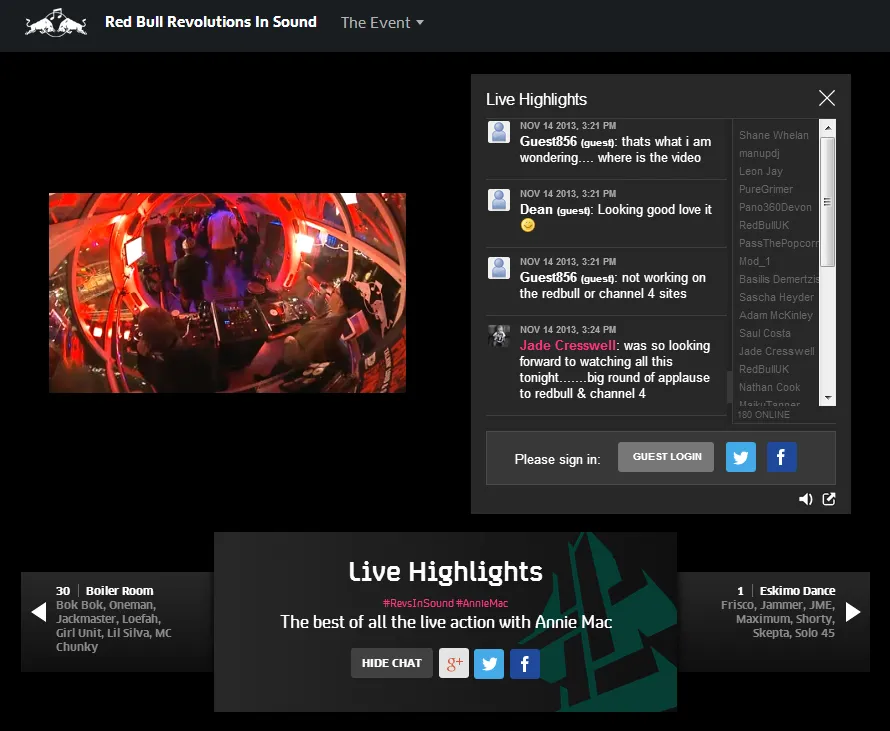The image size is (890, 731).
Task: Mute chat sound with speaker icon
Action: (805, 499)
